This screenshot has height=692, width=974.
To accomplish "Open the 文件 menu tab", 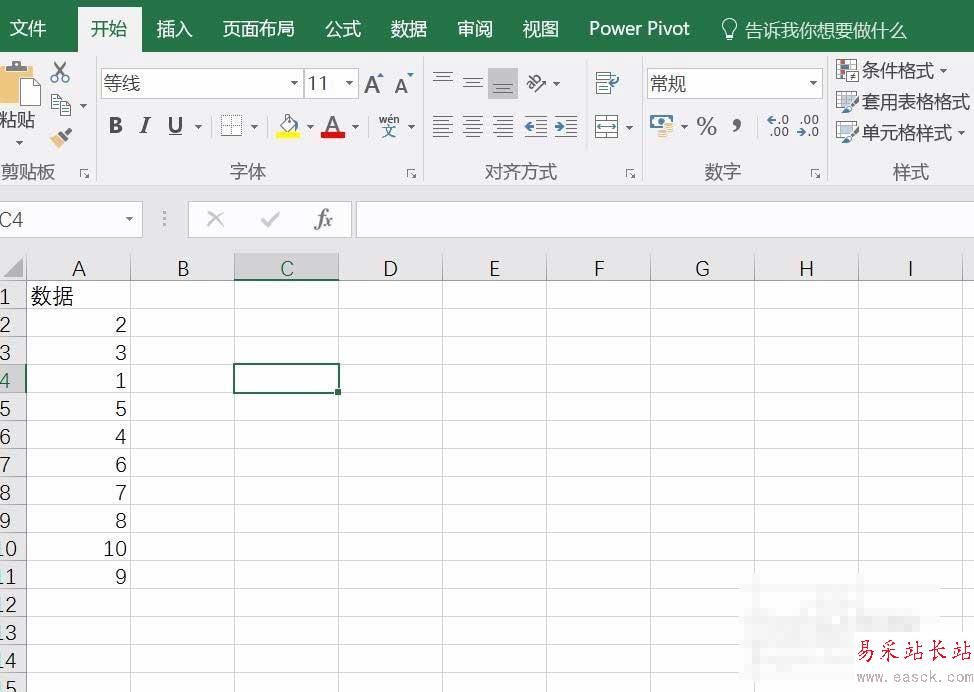I will [x=29, y=29].
